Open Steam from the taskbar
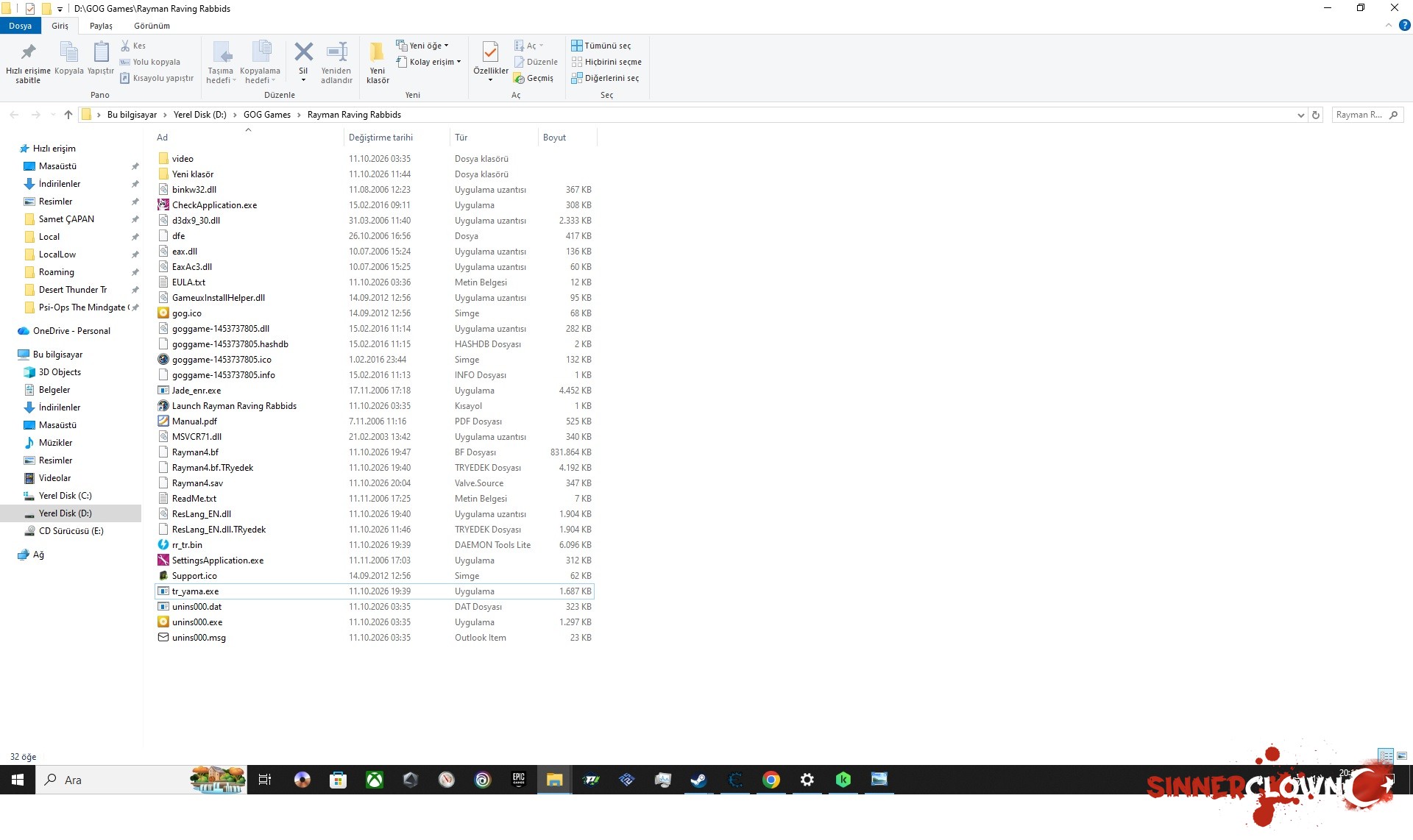The image size is (1413, 840). tap(698, 780)
